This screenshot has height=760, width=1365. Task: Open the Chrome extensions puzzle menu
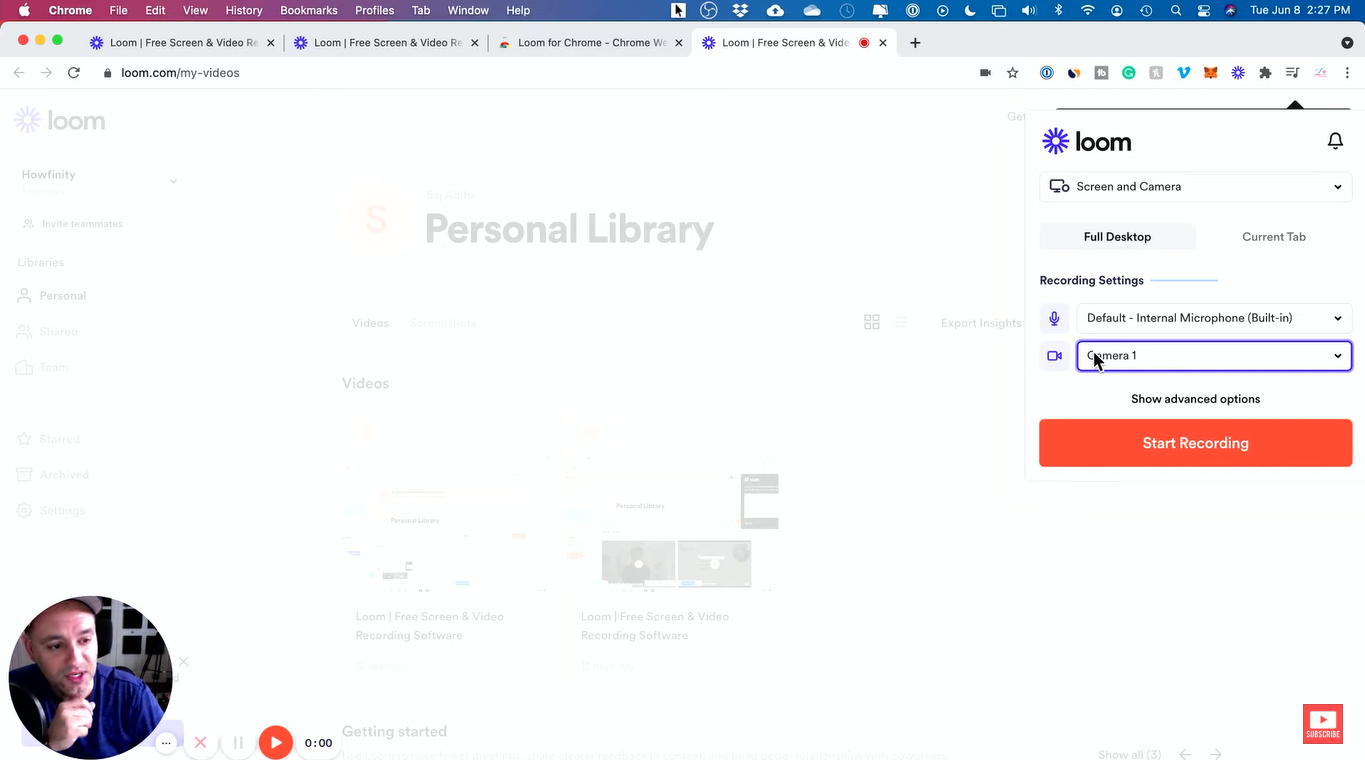click(1265, 72)
